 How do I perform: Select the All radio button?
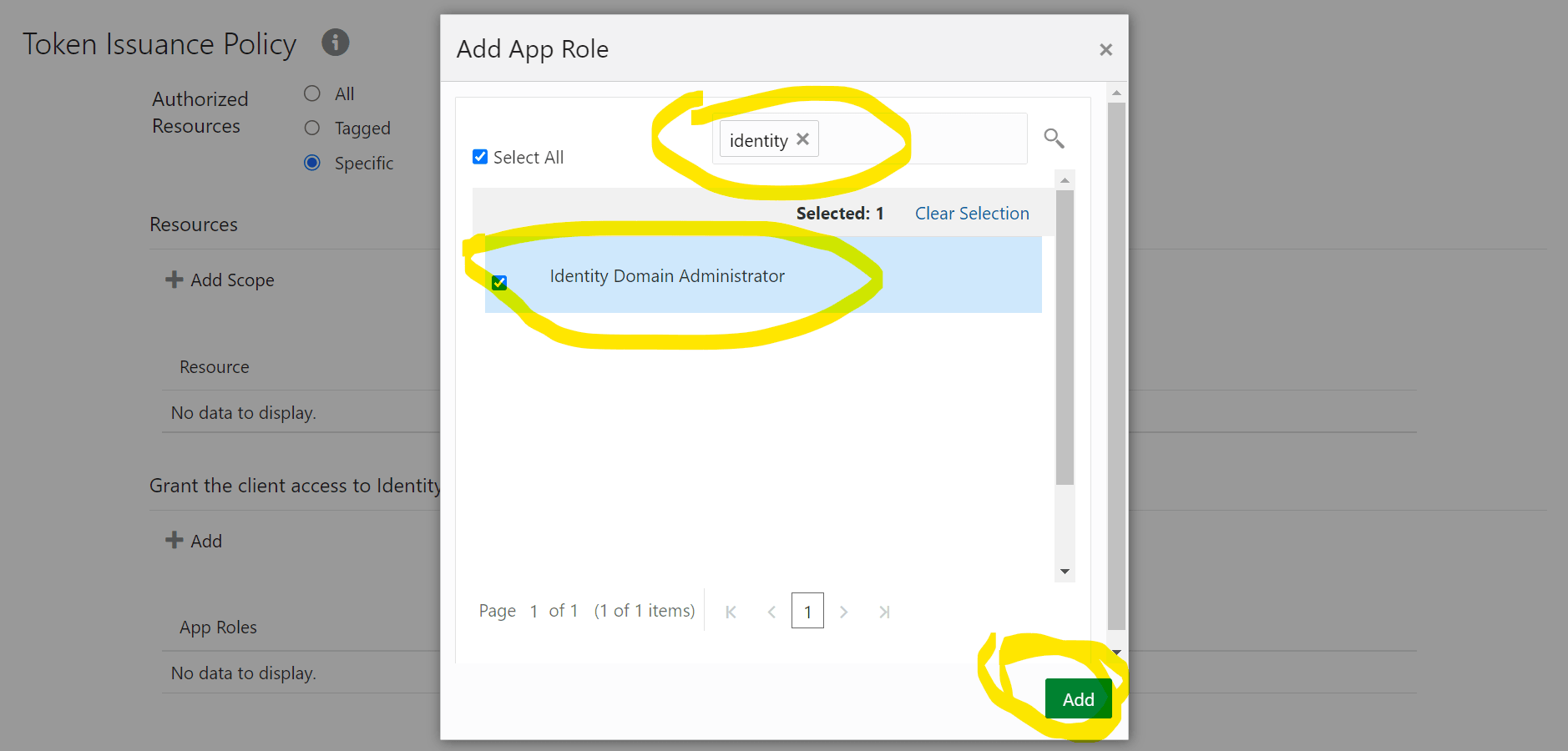click(312, 93)
